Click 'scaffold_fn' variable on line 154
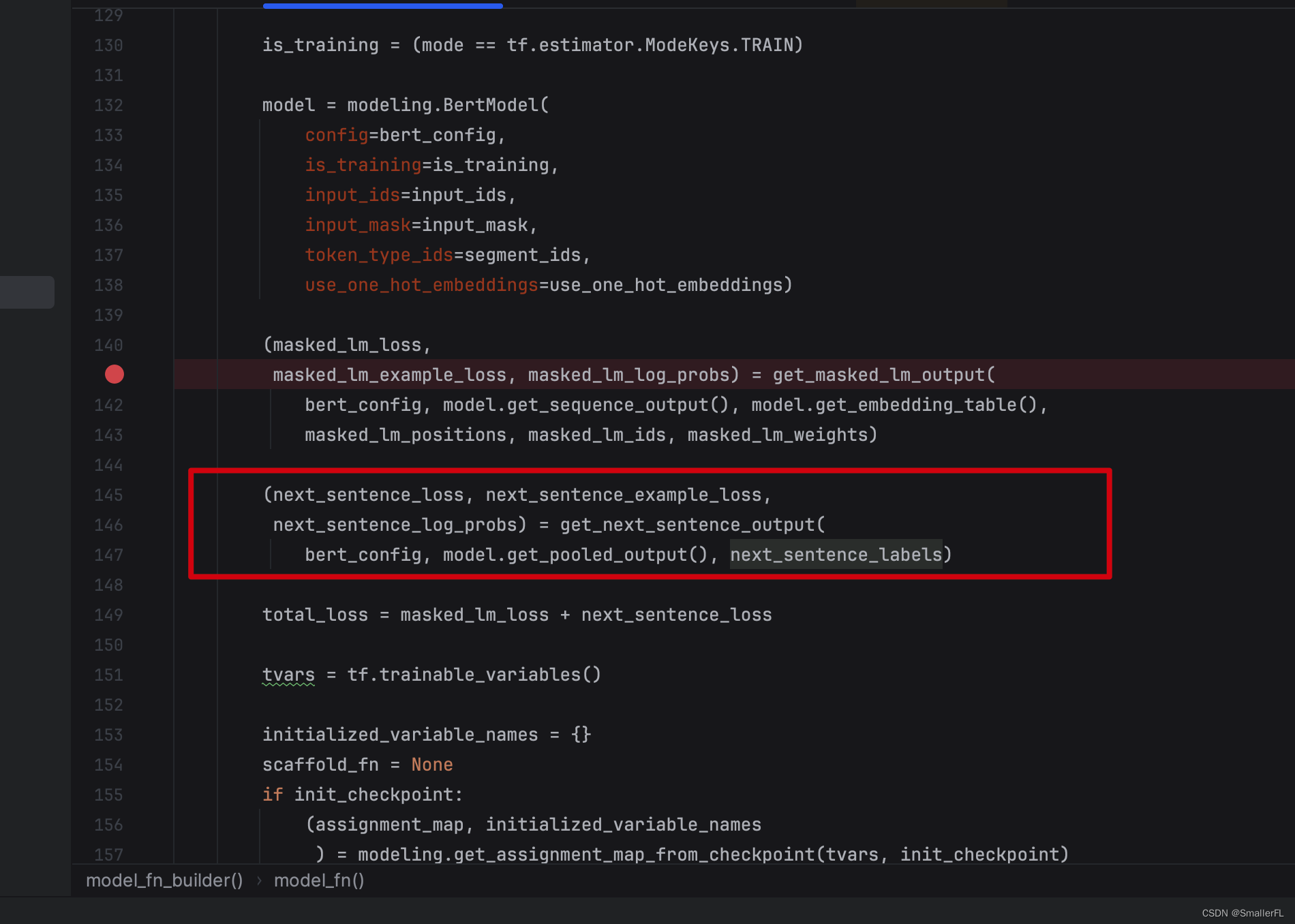1295x924 pixels. (x=320, y=765)
